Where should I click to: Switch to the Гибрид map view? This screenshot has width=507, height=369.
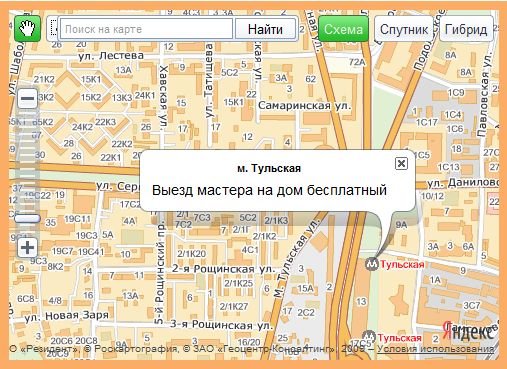[x=466, y=29]
